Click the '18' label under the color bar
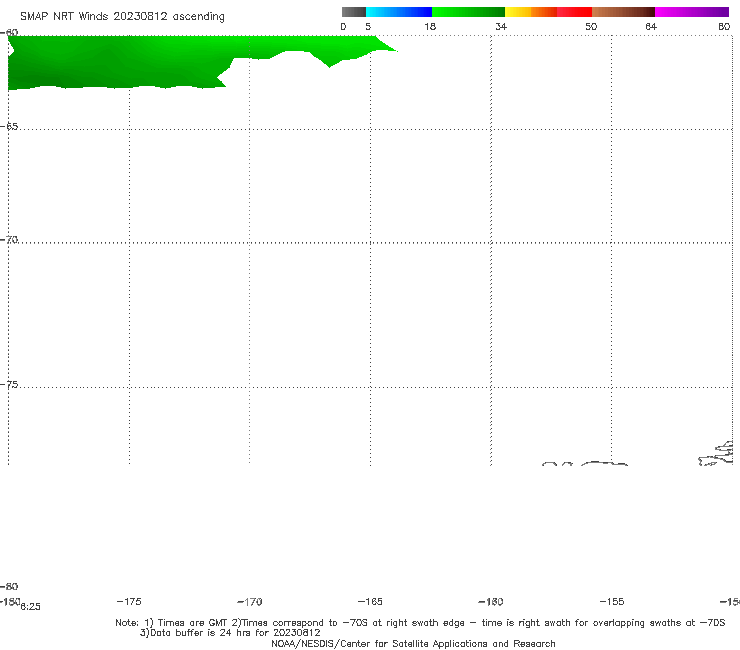Screen dimensions: 740x650 click(x=430, y=26)
